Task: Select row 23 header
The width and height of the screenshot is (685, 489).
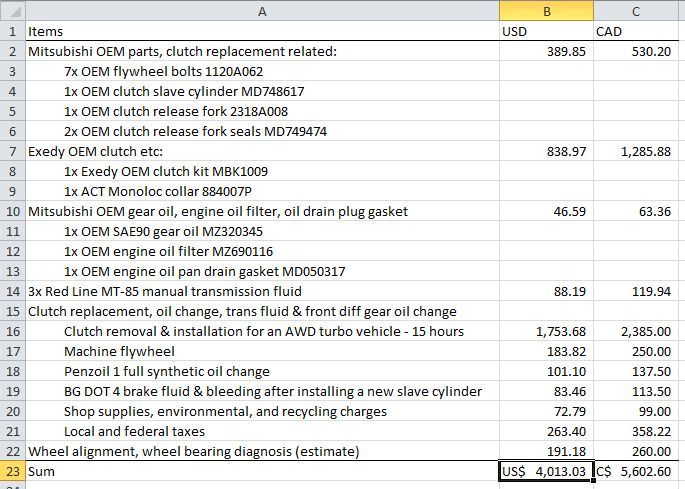Action: [12, 471]
